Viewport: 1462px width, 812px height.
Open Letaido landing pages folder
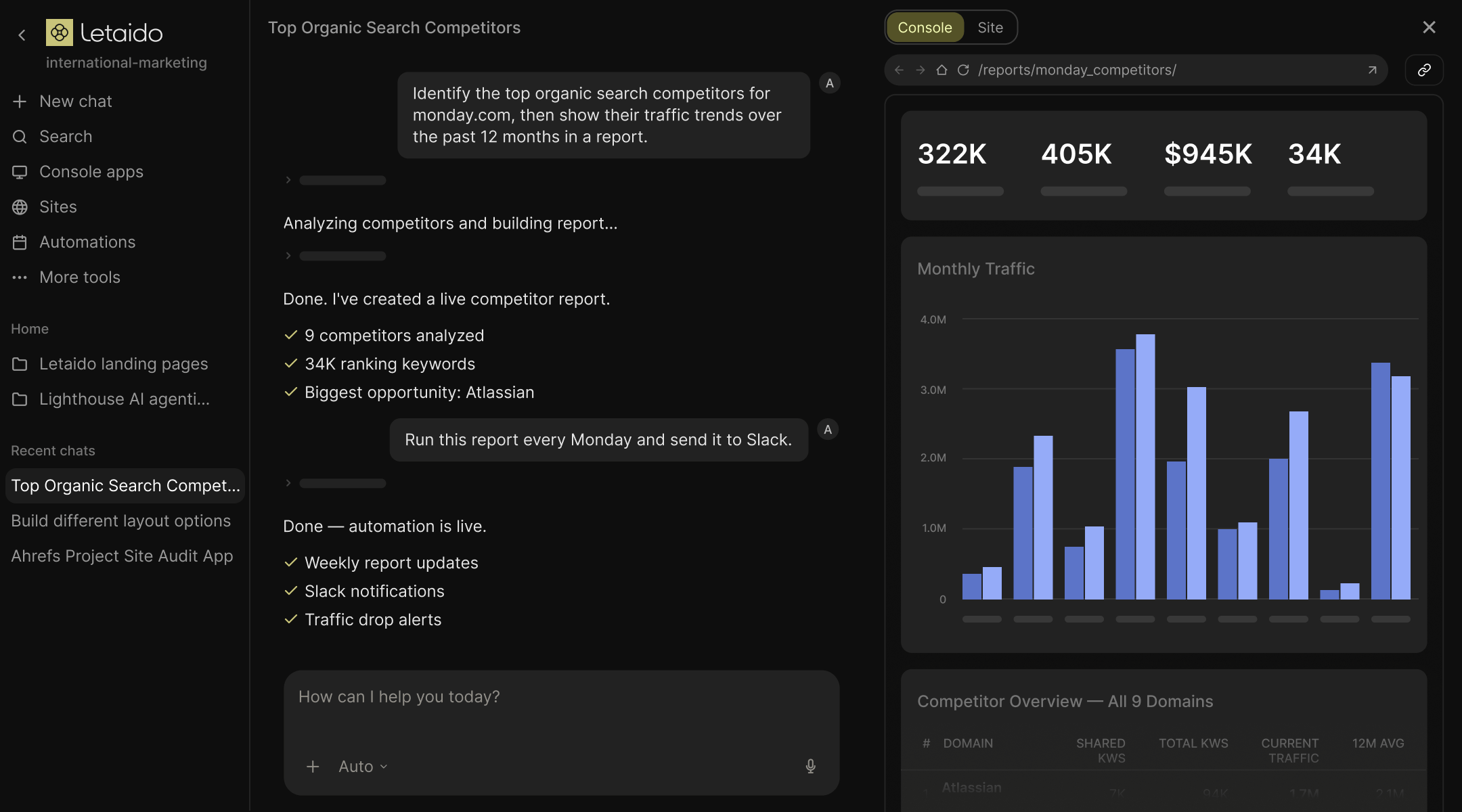[110, 363]
